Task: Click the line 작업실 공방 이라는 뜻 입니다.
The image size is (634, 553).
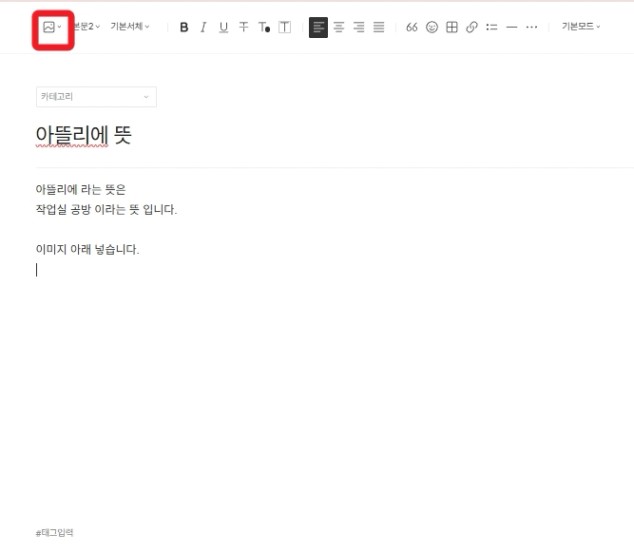Action: 106,209
